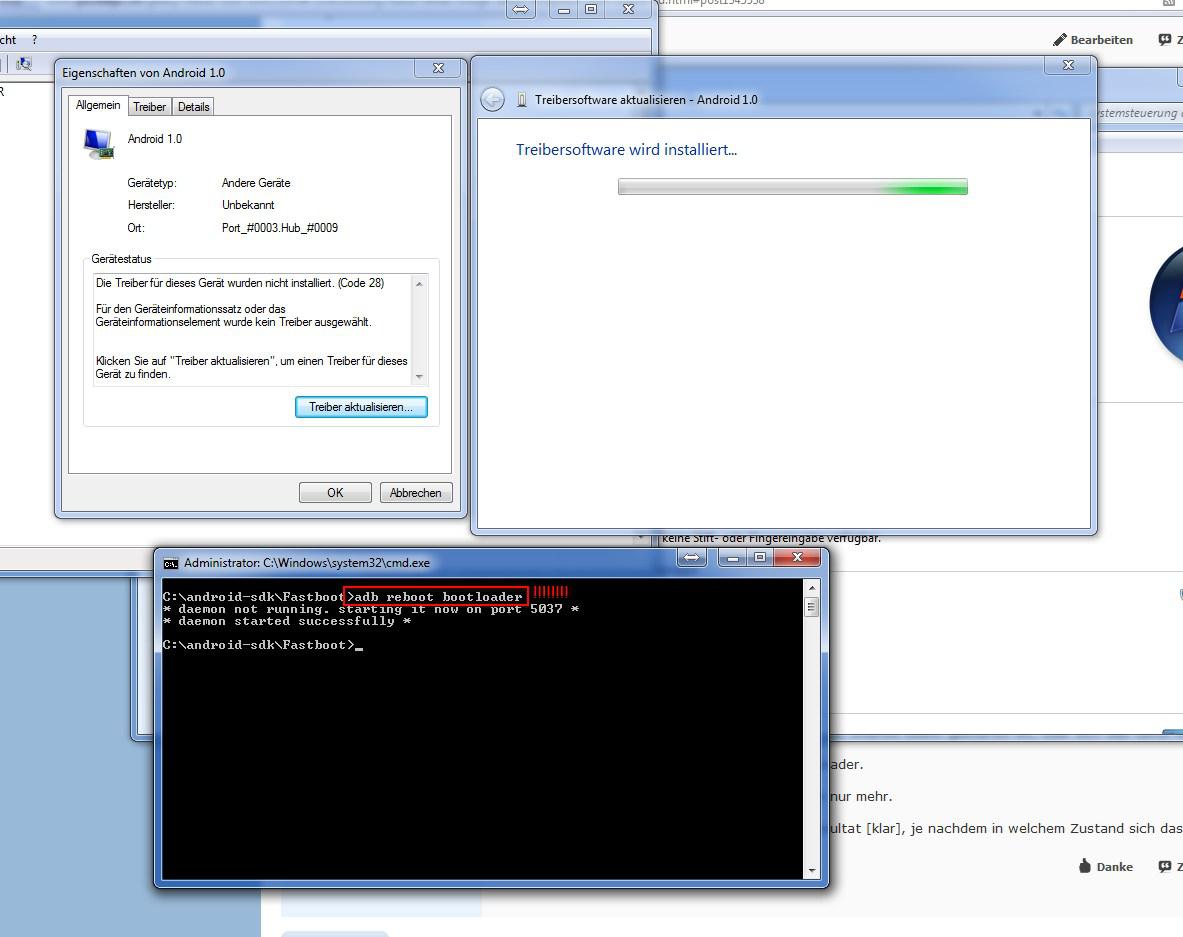Click the toolbar scan icon in Device Manager window

pos(24,64)
